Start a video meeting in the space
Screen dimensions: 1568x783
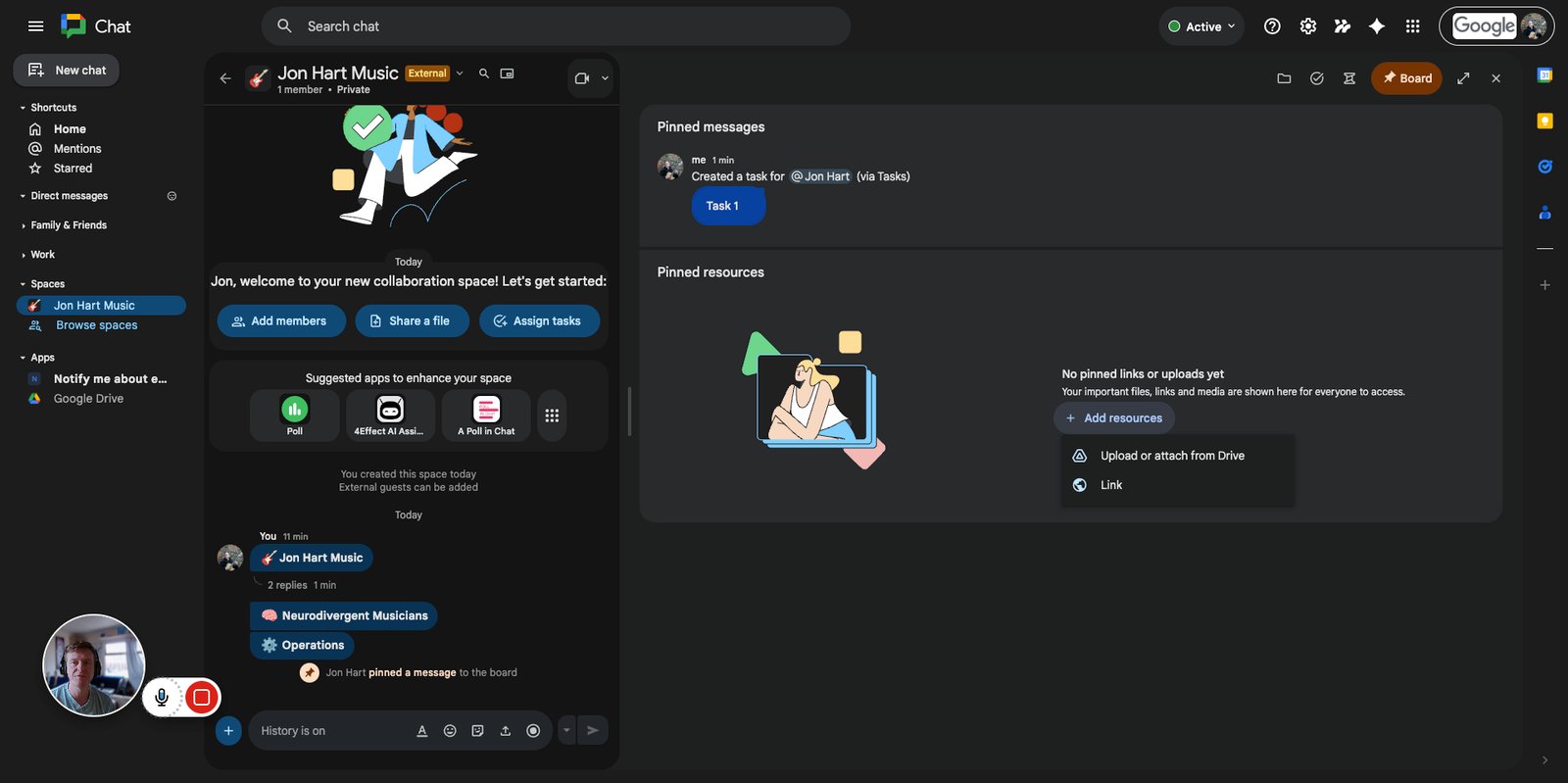(582, 78)
